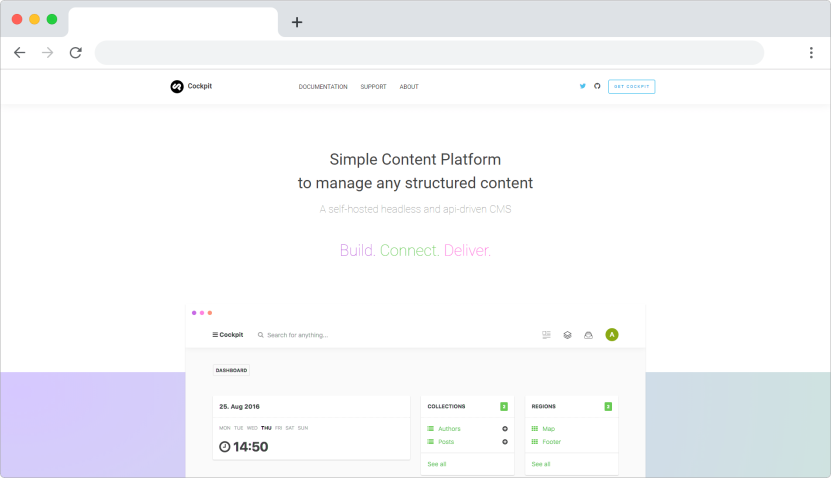Open the hamburger Cockpit menu in the dashboard
This screenshot has width=831, height=478.
pos(228,335)
